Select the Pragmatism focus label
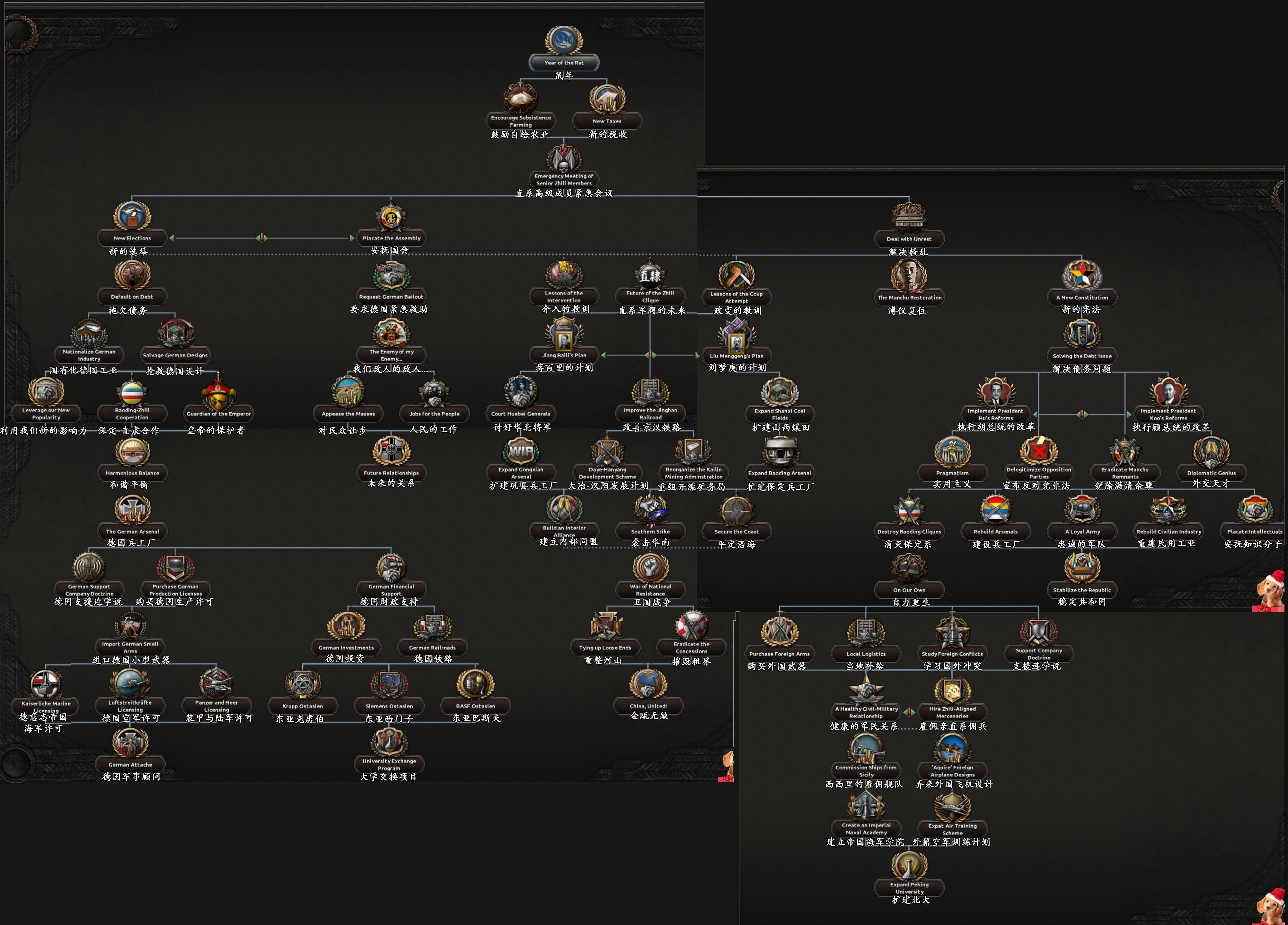This screenshot has height=925, width=1288. tap(952, 473)
